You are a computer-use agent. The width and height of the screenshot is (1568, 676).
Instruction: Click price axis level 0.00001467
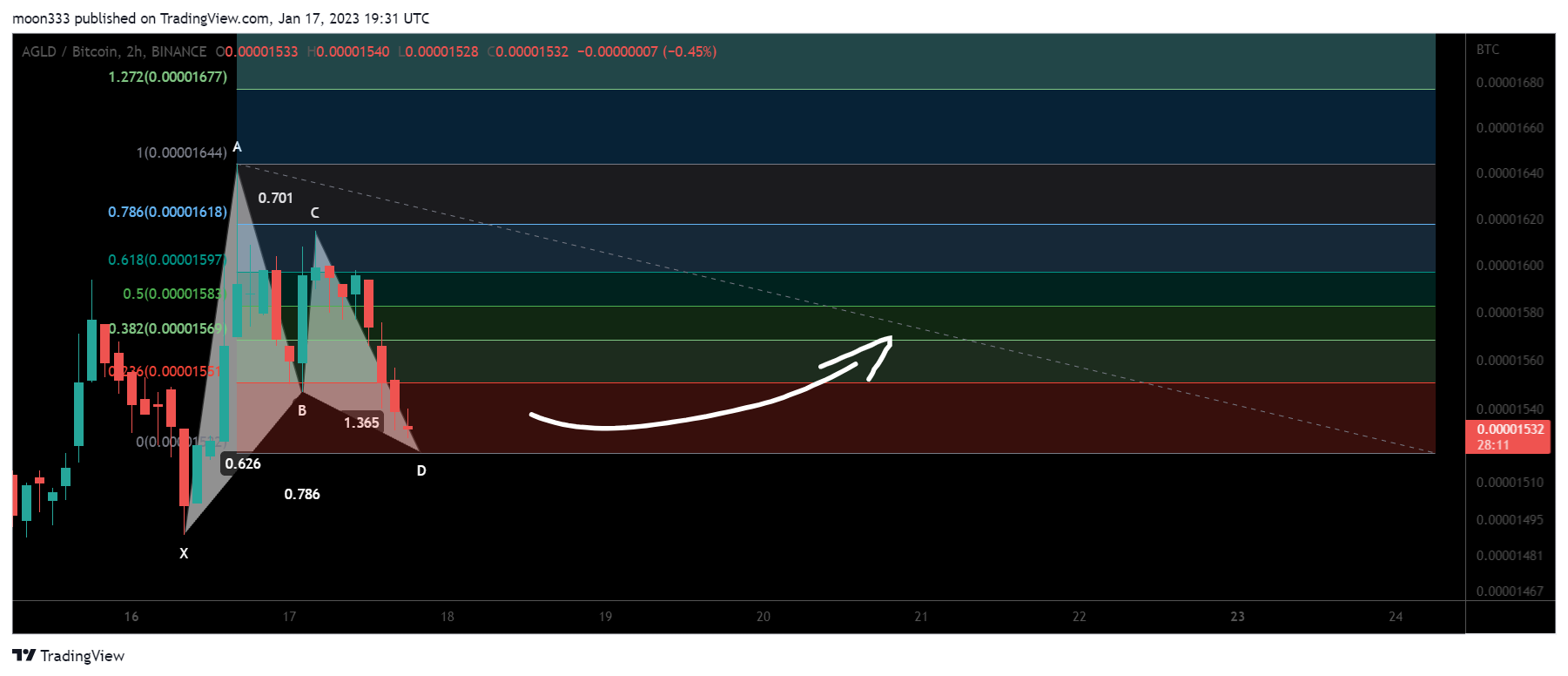[x=1510, y=591]
